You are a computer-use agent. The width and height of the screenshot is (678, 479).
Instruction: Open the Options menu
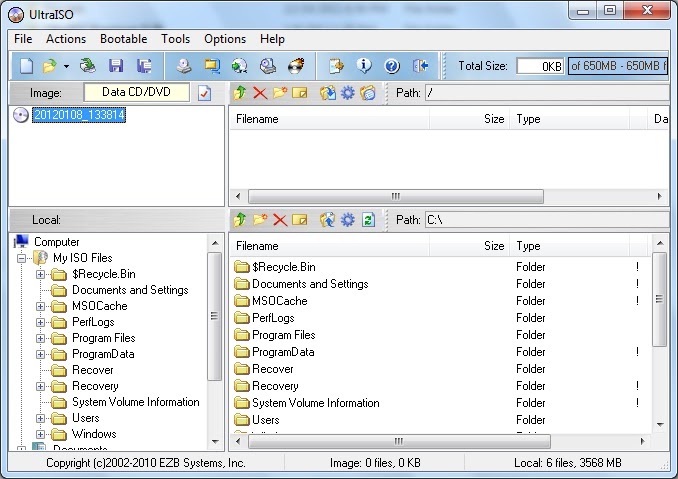tap(225, 39)
